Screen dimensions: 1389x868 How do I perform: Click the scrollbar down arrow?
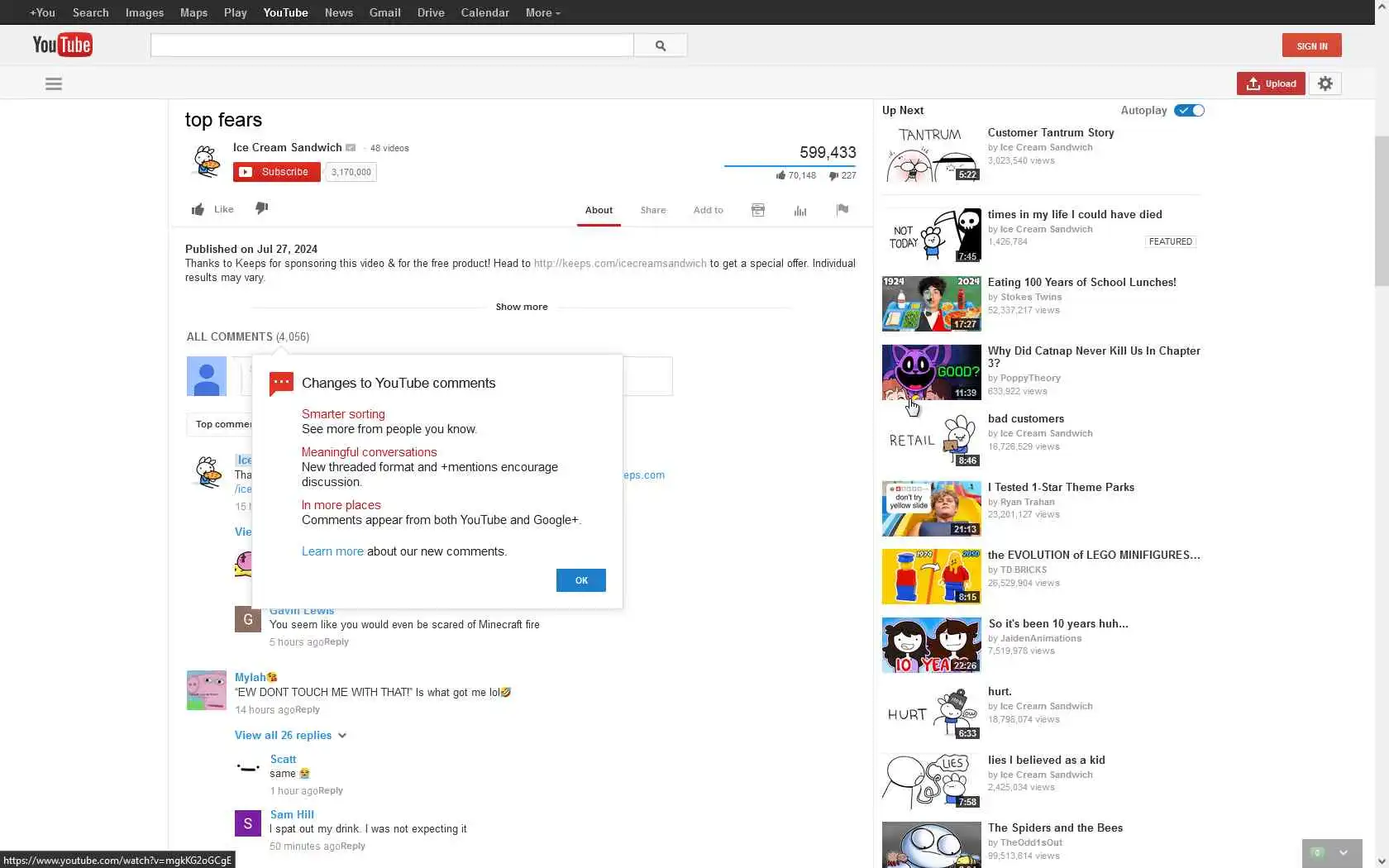[x=1382, y=861]
